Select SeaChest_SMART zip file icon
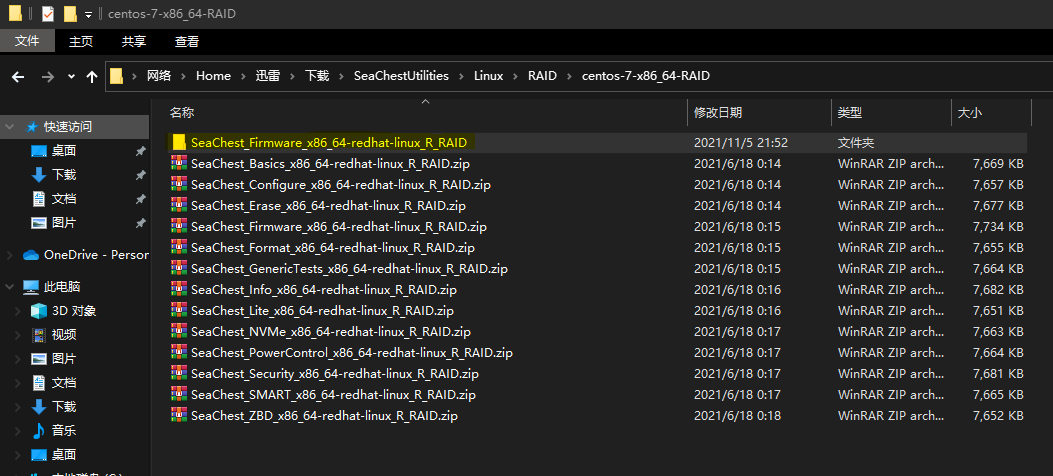Viewport: 1053px width, 476px height. (179, 394)
